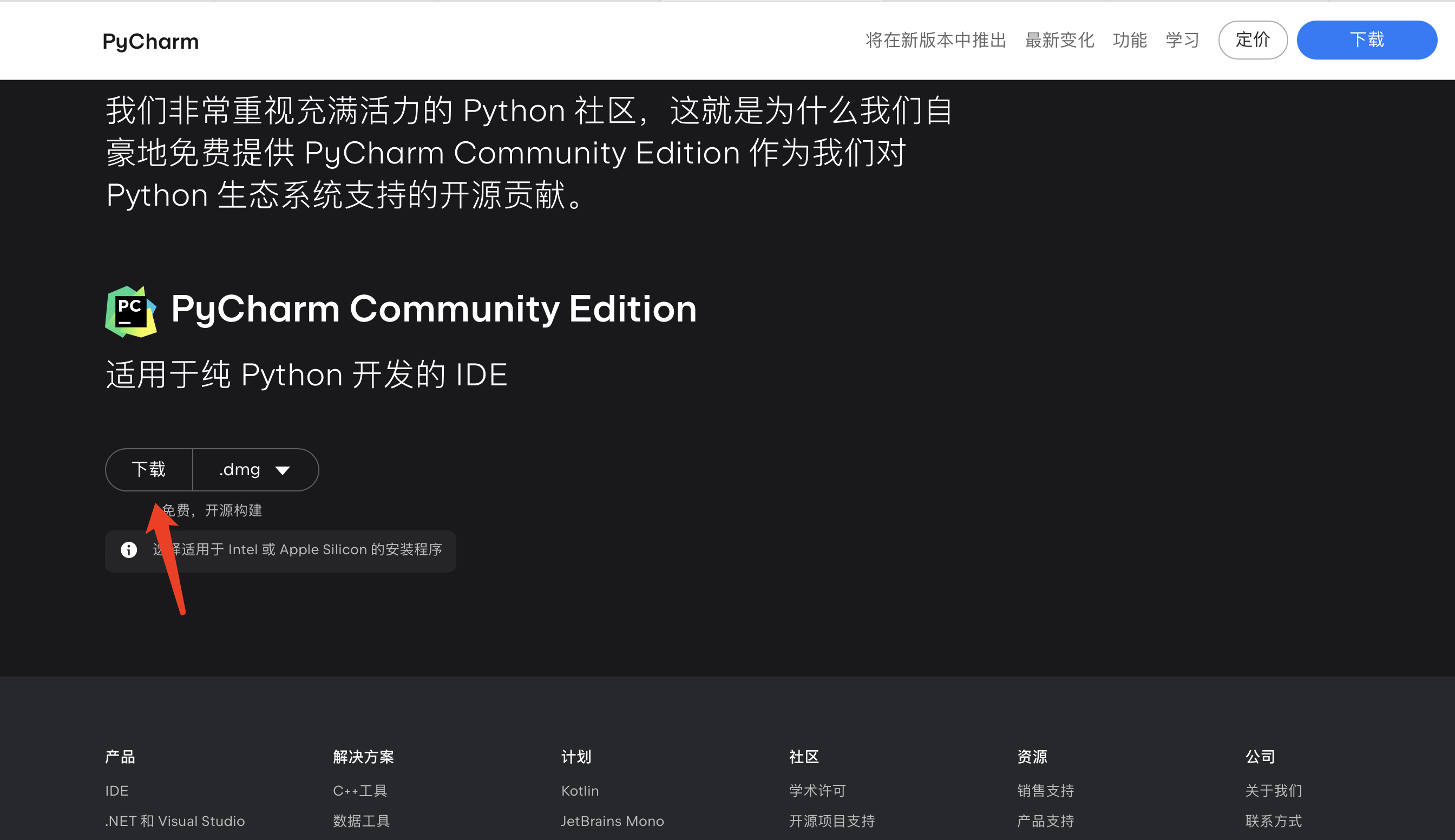Open the 功能 navigation item
Image resolution: width=1455 pixels, height=840 pixels.
[1130, 40]
